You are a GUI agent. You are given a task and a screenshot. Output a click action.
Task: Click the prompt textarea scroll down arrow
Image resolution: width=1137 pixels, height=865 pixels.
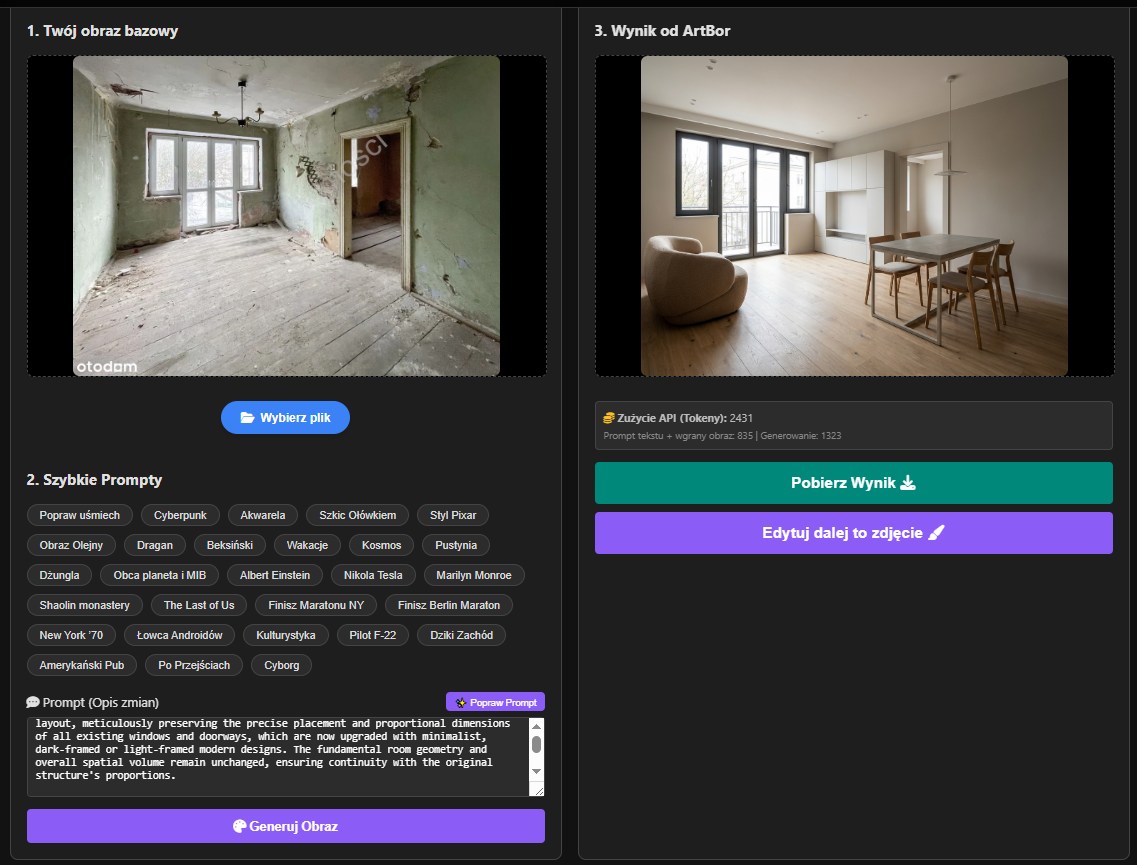coord(536,772)
